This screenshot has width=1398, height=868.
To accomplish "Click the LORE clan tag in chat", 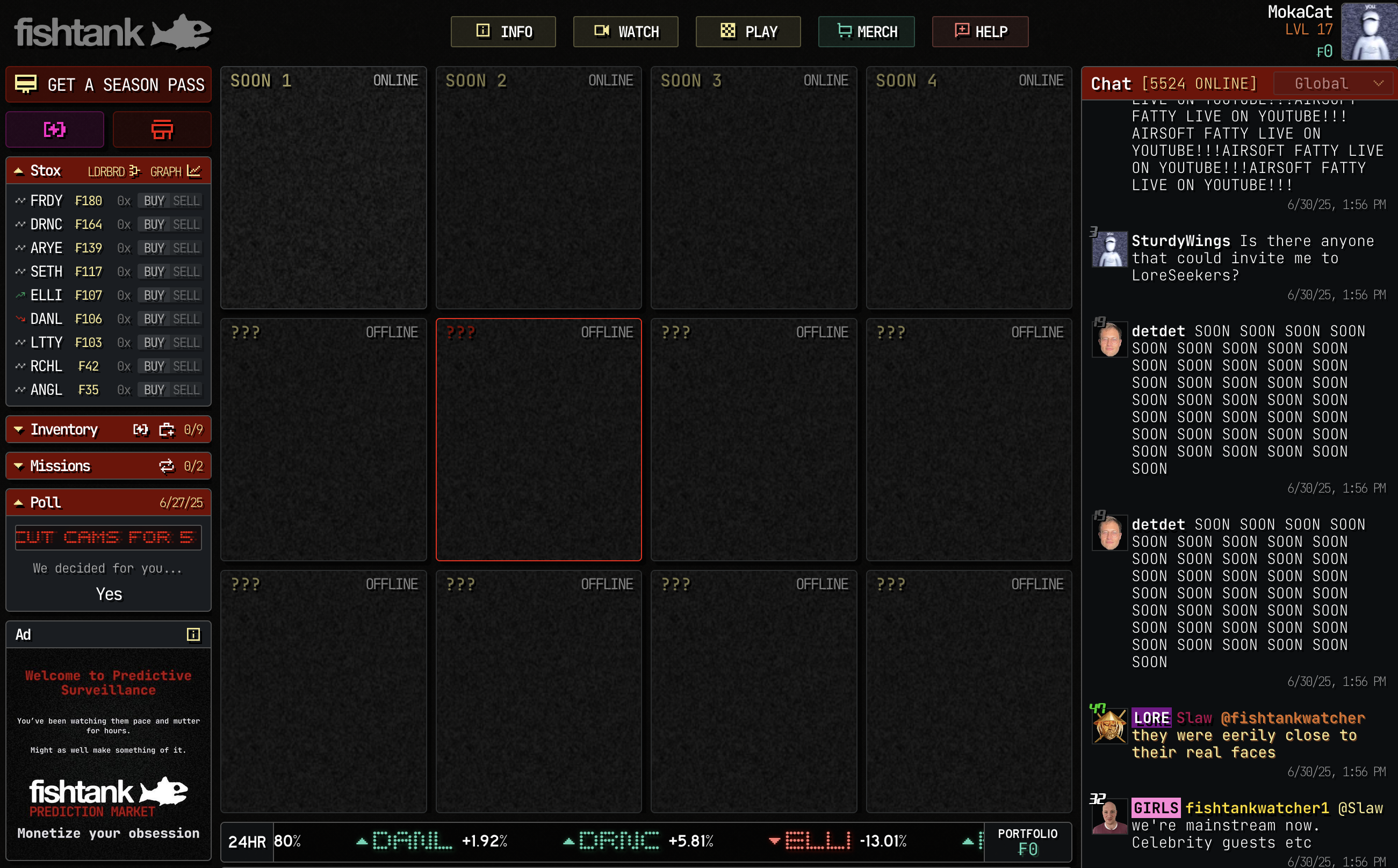I will [x=1151, y=718].
